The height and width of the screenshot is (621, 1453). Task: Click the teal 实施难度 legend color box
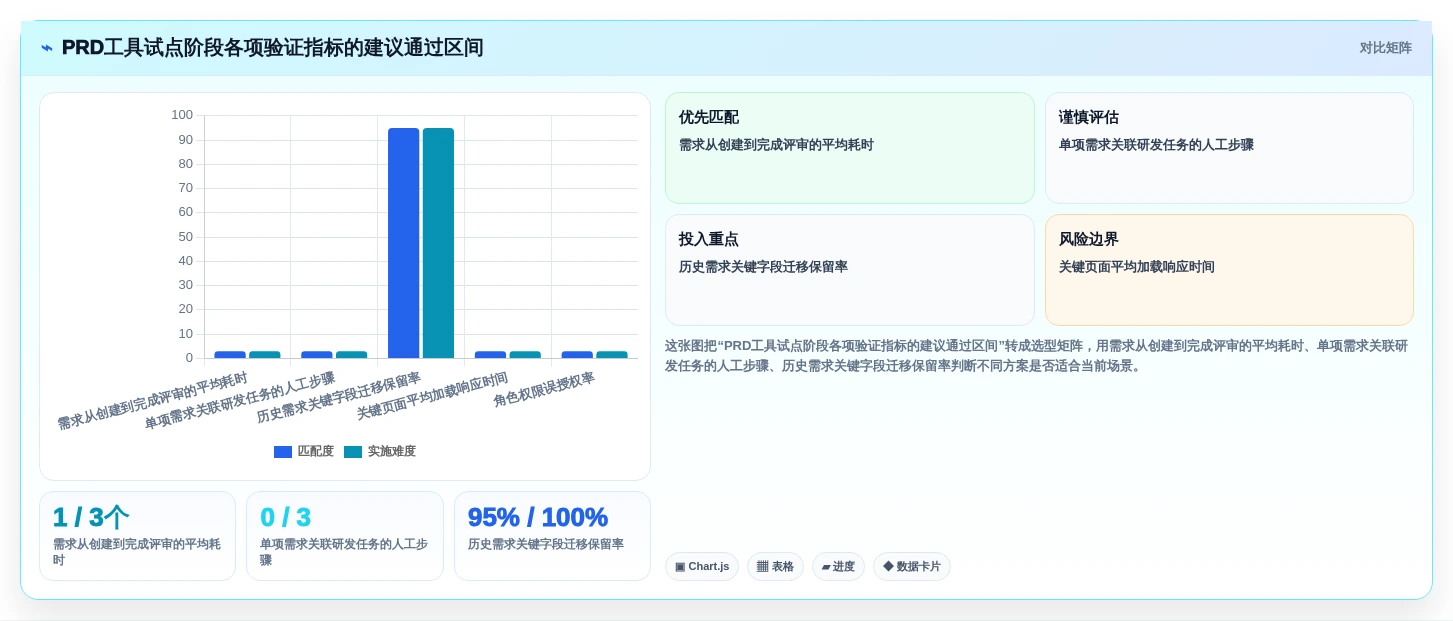coord(353,452)
